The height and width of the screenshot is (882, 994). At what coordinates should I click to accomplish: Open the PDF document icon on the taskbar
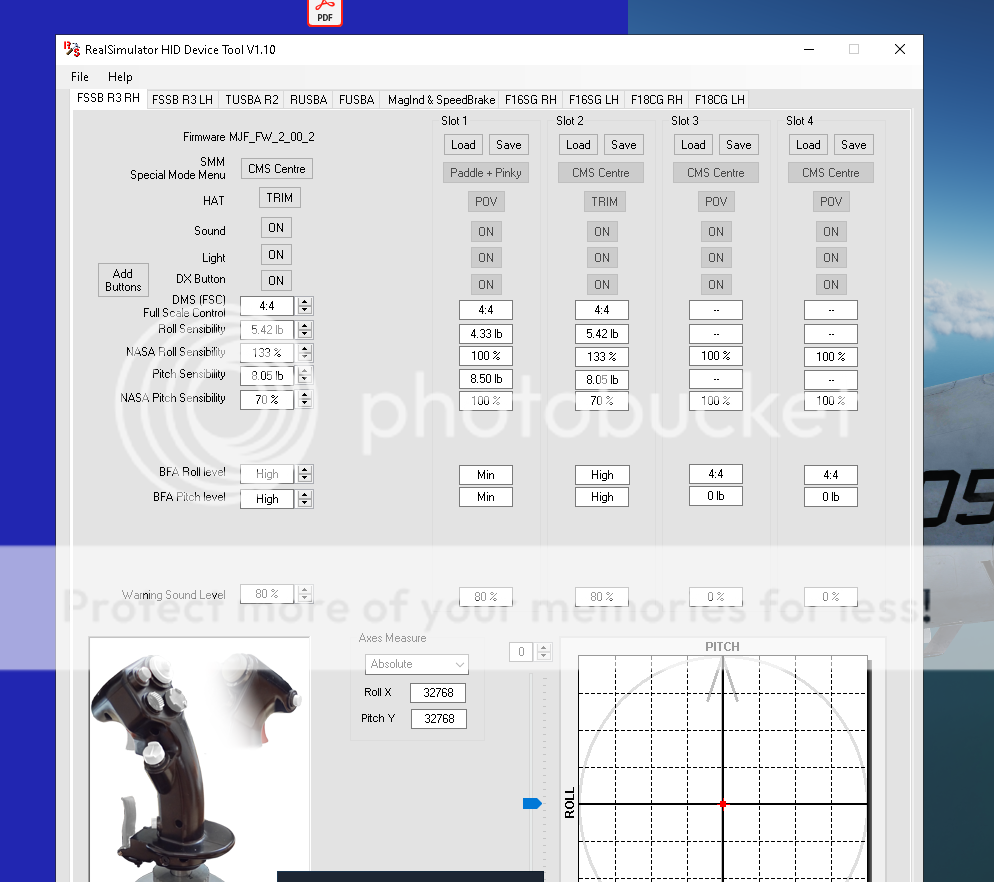(x=324, y=14)
